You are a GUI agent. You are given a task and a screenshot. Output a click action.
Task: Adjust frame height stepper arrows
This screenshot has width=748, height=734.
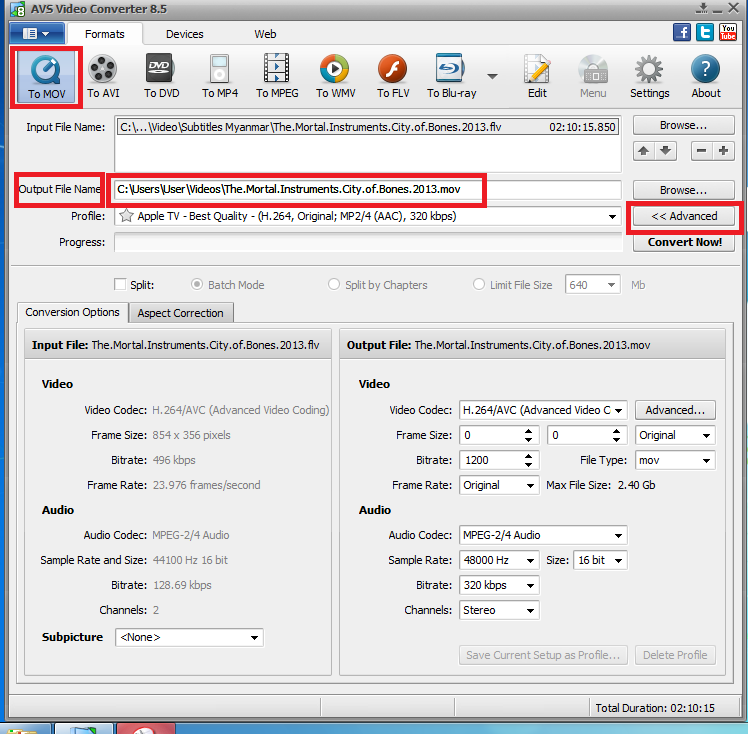[616, 435]
